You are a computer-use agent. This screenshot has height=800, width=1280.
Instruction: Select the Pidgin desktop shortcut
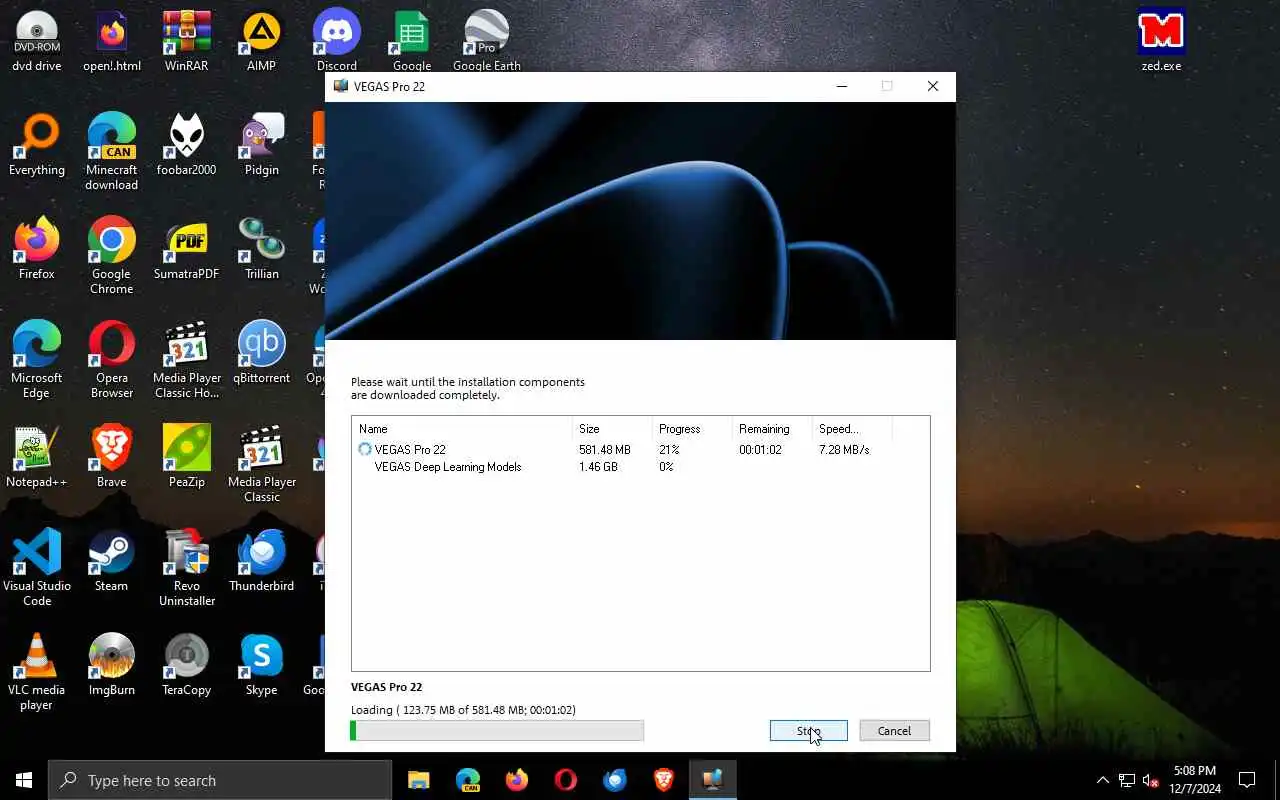262,146
